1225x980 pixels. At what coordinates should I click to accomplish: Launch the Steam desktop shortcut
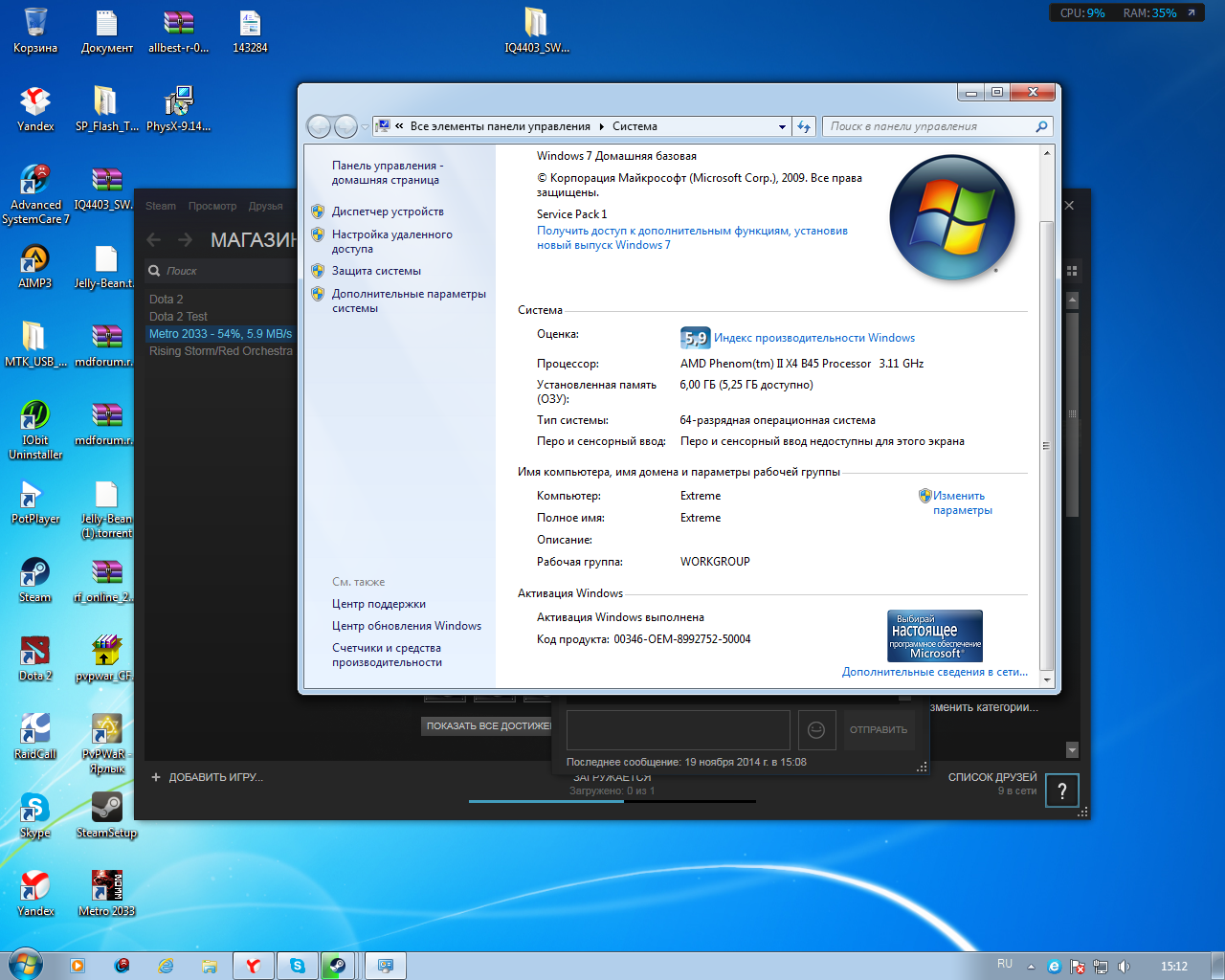click(x=35, y=580)
